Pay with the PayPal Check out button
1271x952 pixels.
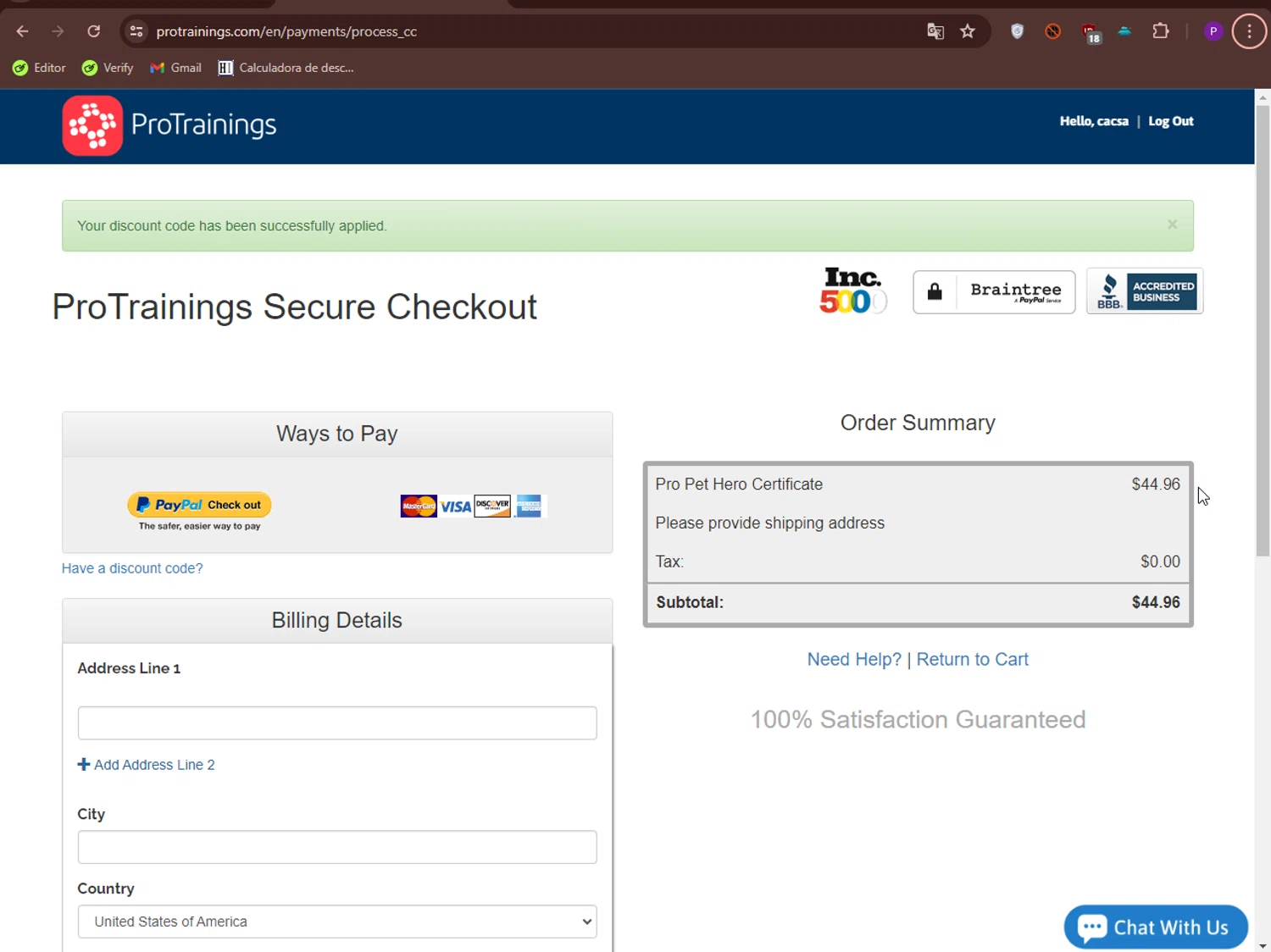pos(199,505)
